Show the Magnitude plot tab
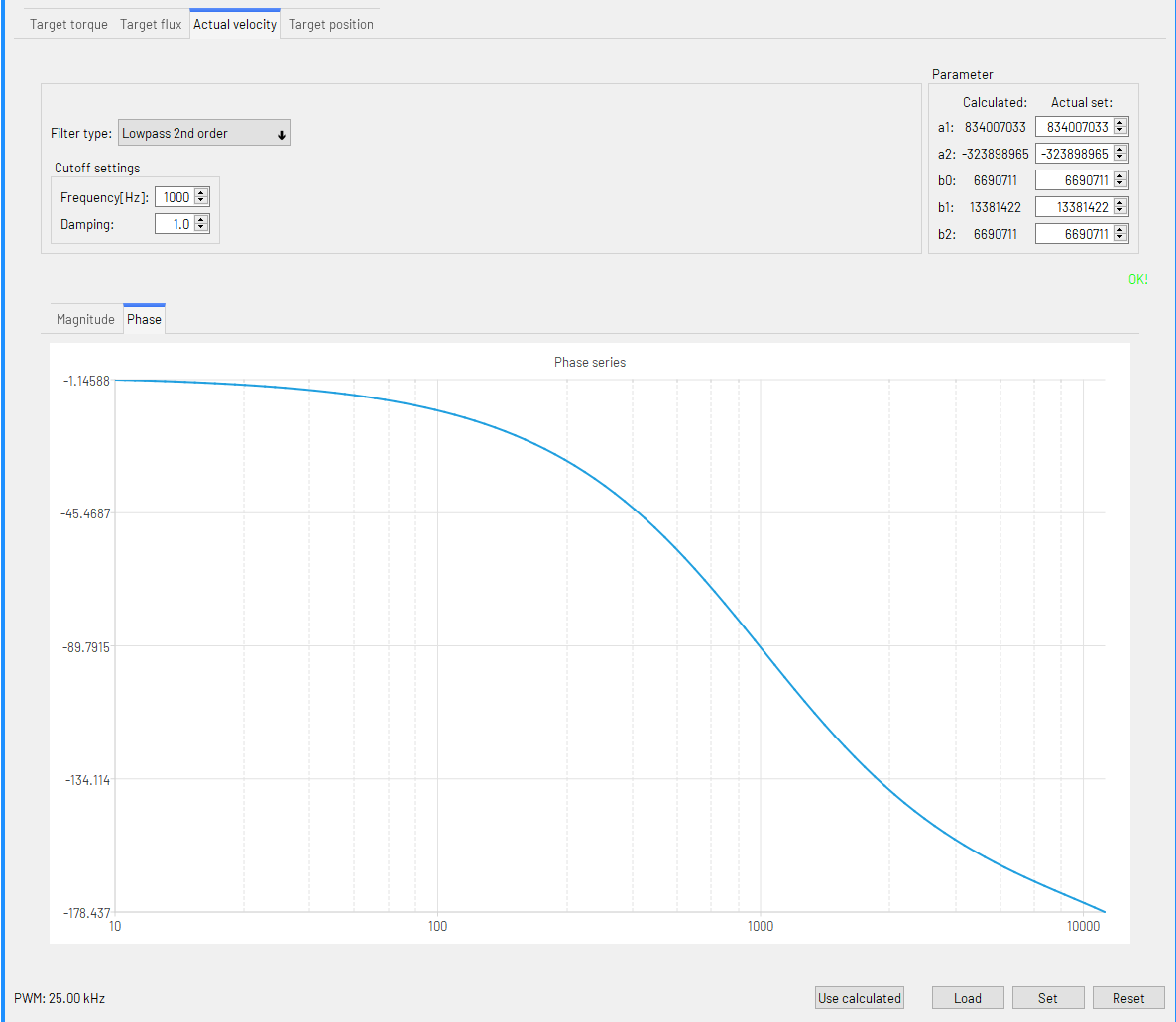Image resolution: width=1176 pixels, height=1022 pixels. [85, 319]
